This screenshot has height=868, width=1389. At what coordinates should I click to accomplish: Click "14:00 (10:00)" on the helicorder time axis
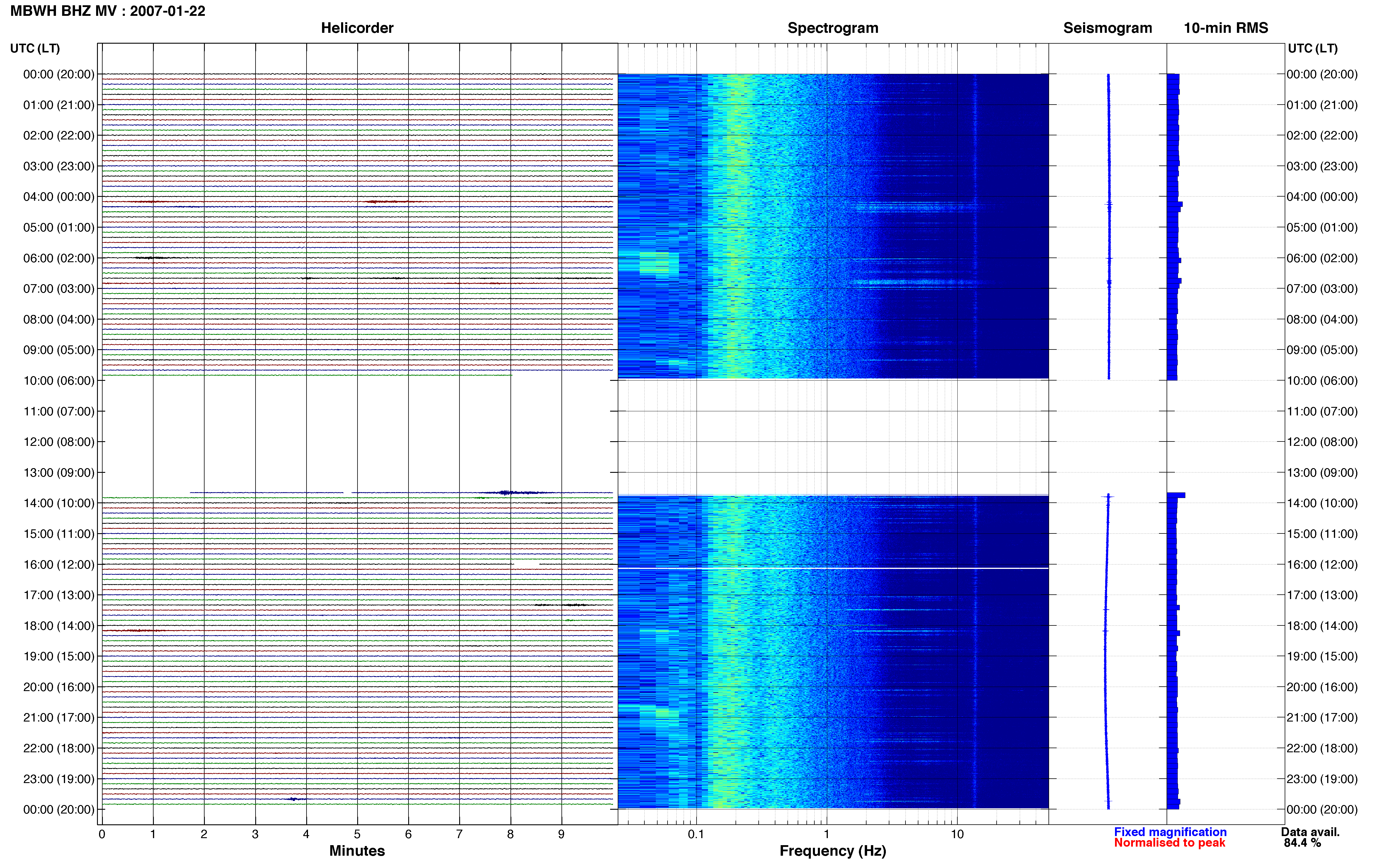[59, 503]
